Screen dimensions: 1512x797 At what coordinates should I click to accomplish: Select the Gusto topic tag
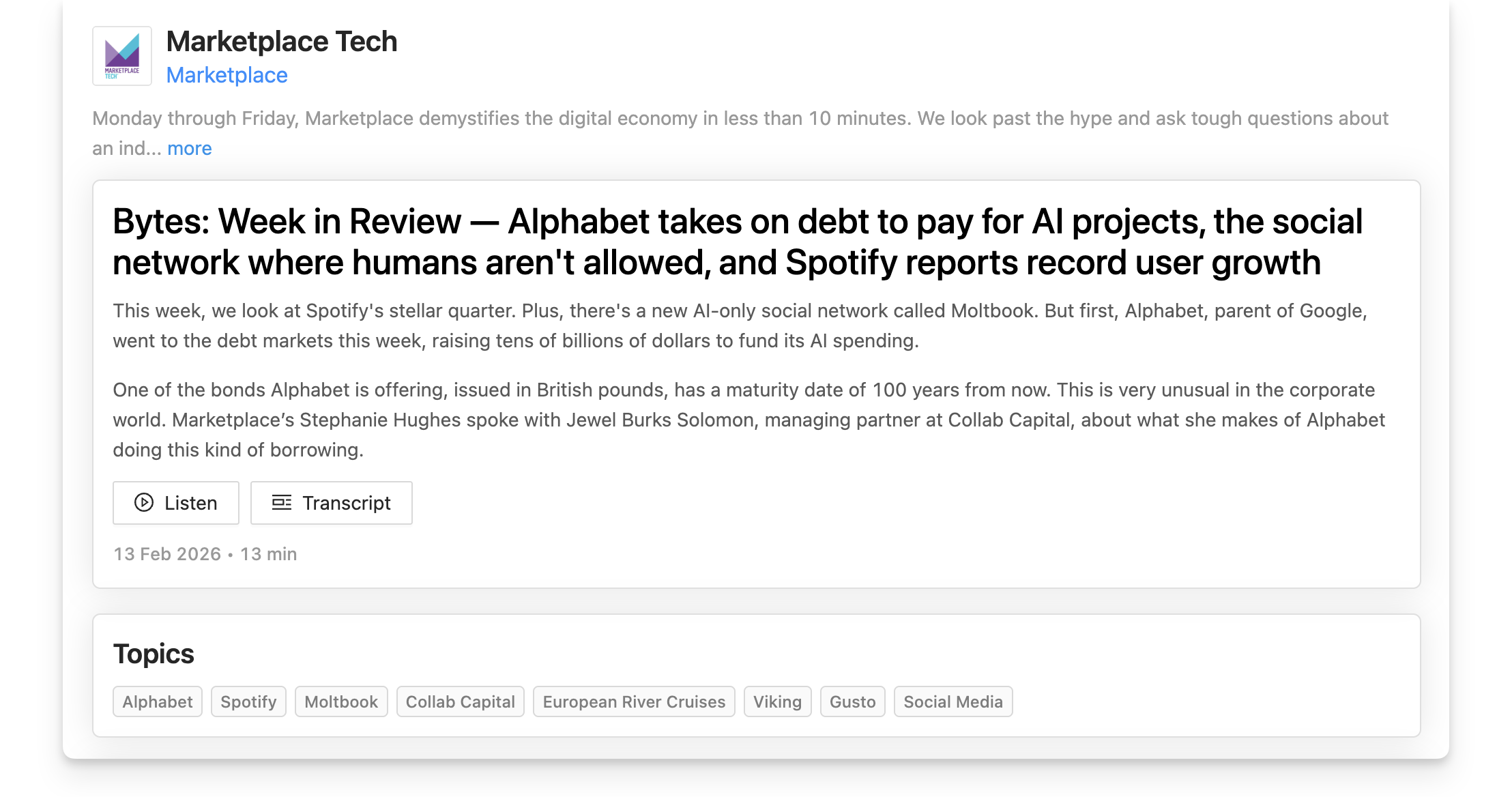click(x=852, y=701)
